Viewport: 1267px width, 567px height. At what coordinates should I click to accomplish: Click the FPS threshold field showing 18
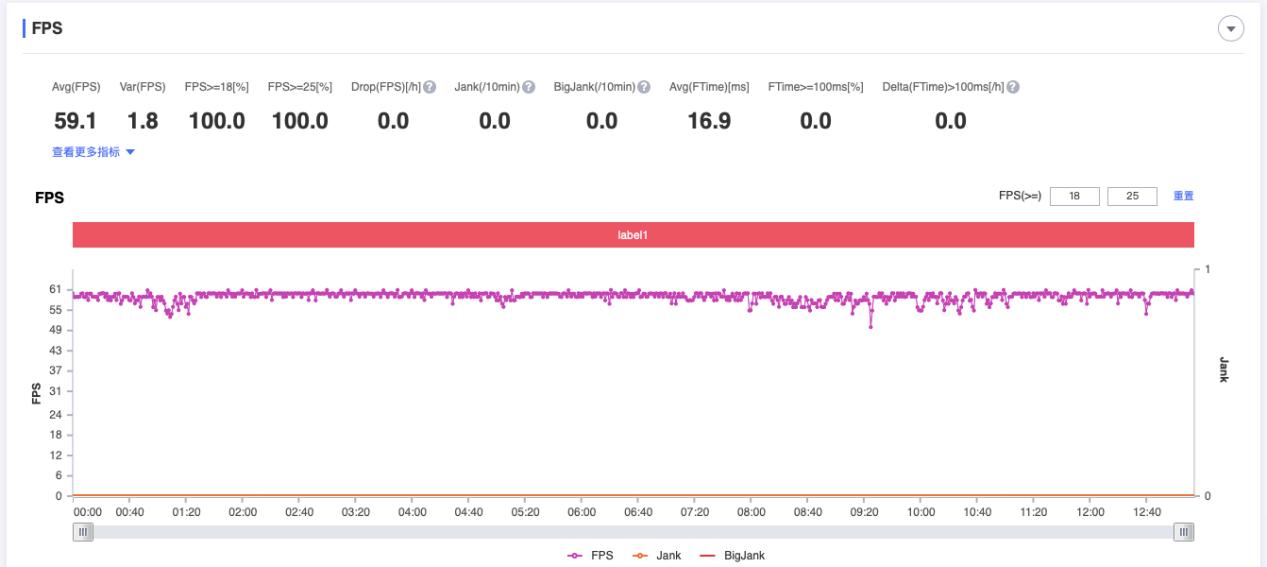click(x=1075, y=196)
